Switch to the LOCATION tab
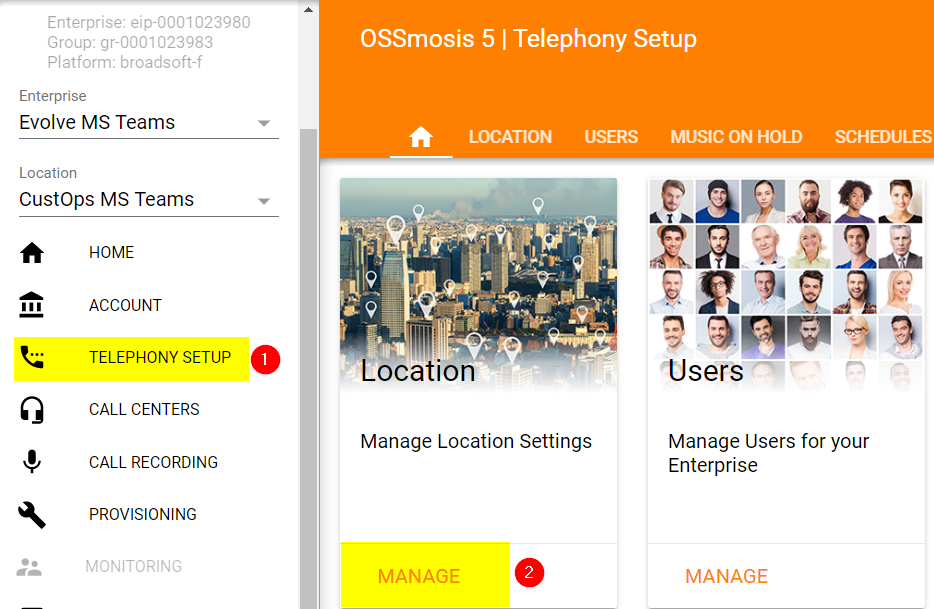Image resolution: width=934 pixels, height=609 pixels. click(x=510, y=137)
